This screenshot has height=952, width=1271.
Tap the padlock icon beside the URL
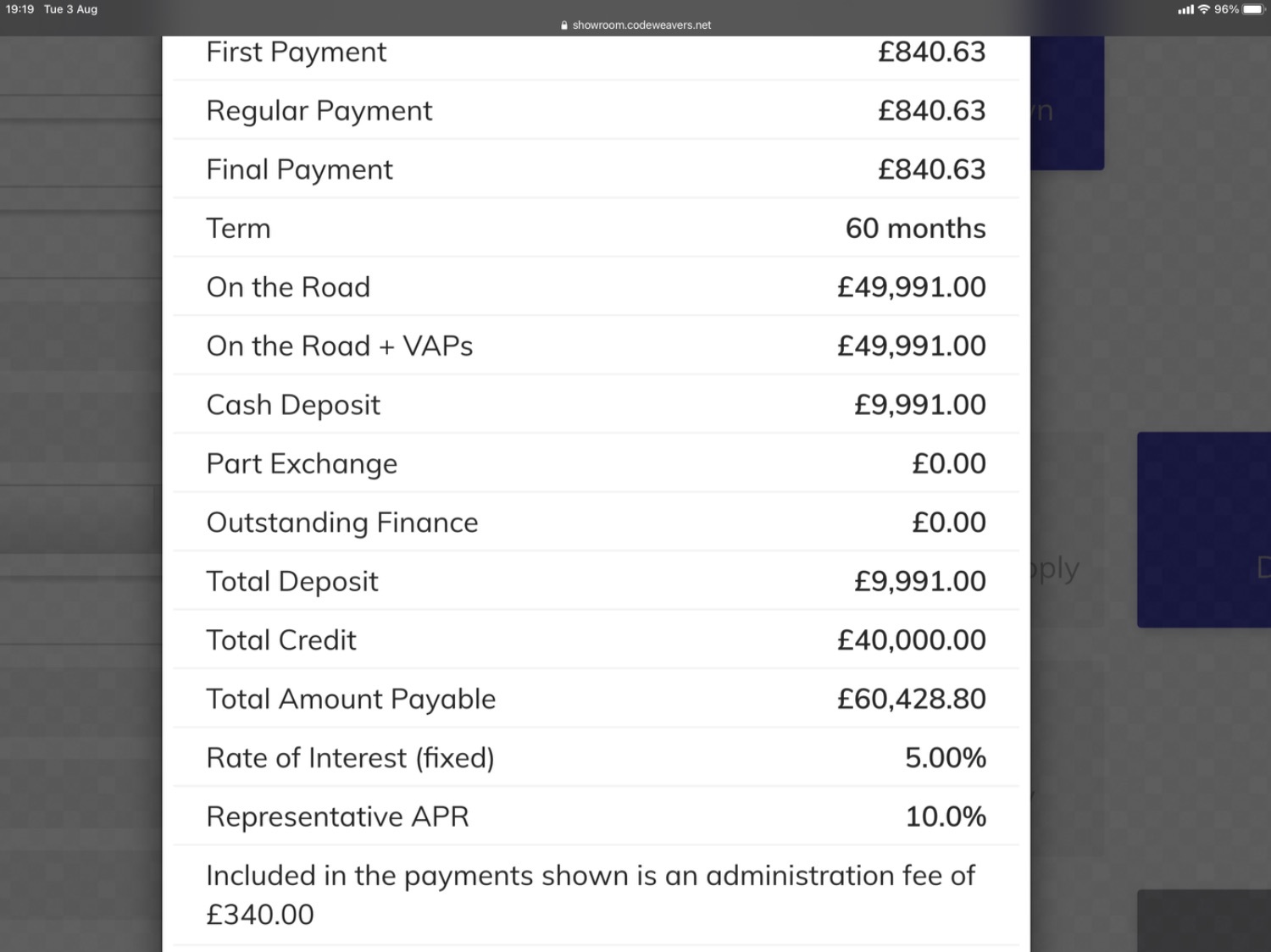pyautogui.click(x=564, y=25)
